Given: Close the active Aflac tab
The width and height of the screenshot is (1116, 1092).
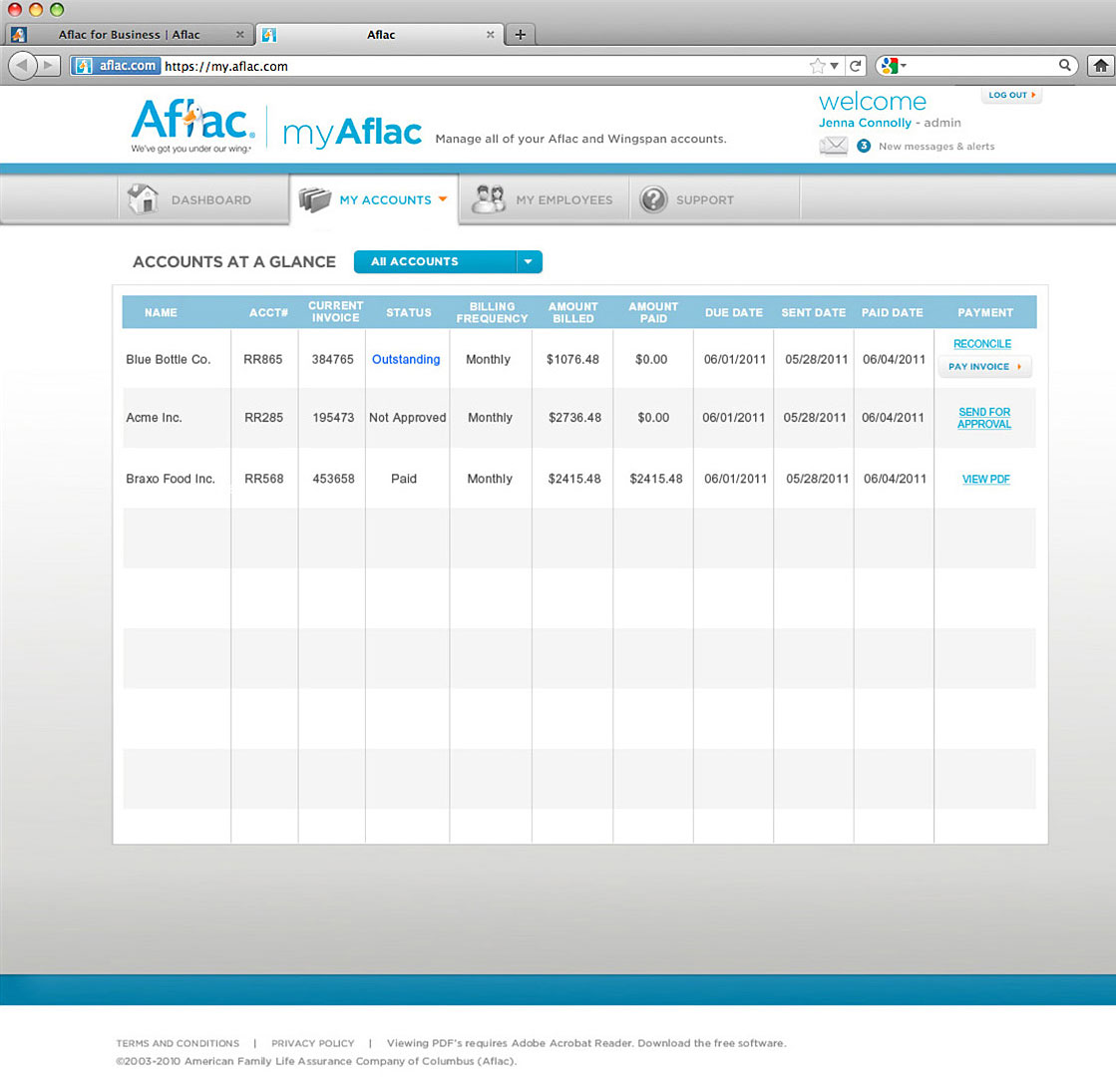Looking at the screenshot, I should click(x=490, y=34).
